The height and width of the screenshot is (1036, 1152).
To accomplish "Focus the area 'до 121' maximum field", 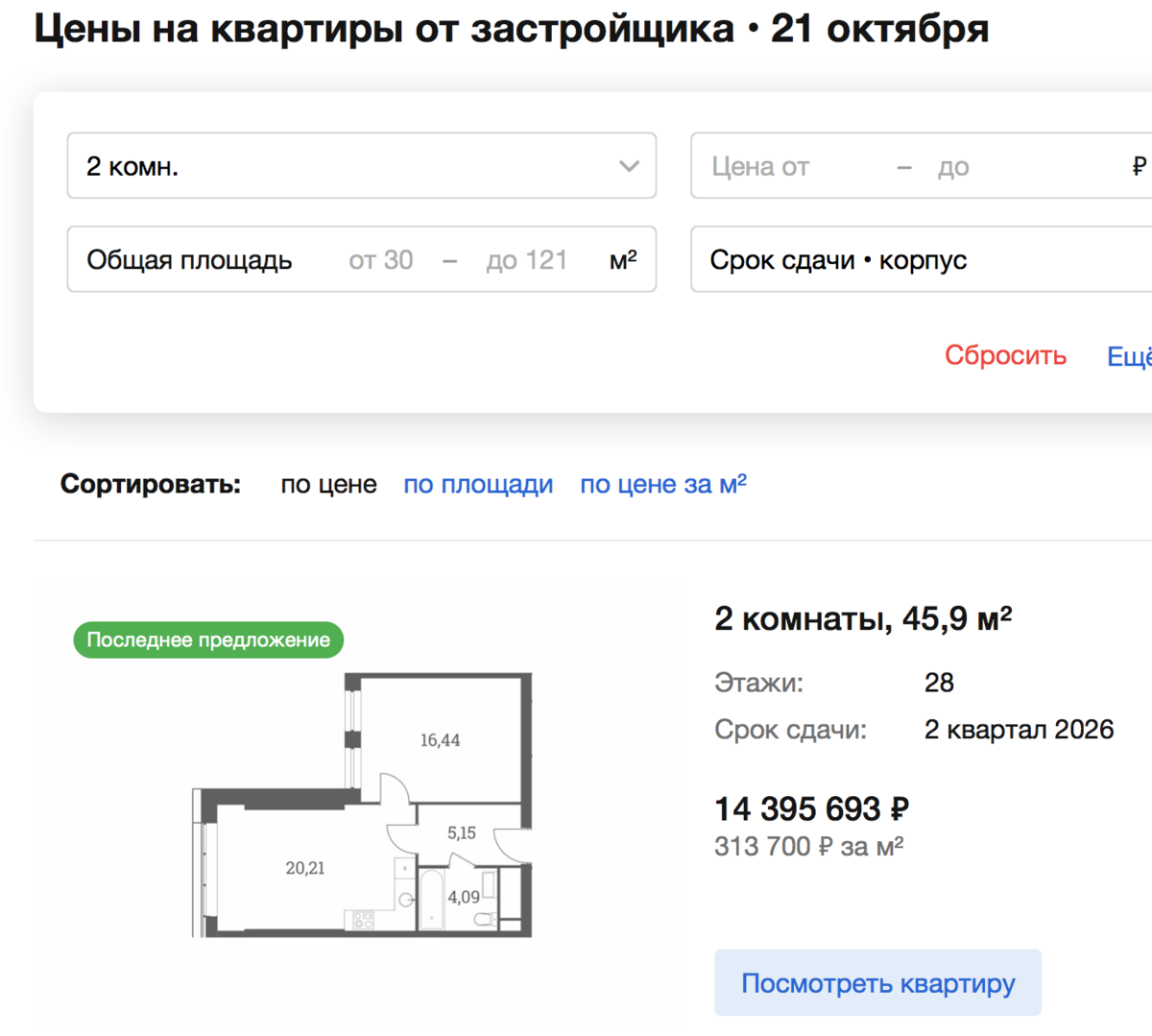I will click(x=527, y=260).
